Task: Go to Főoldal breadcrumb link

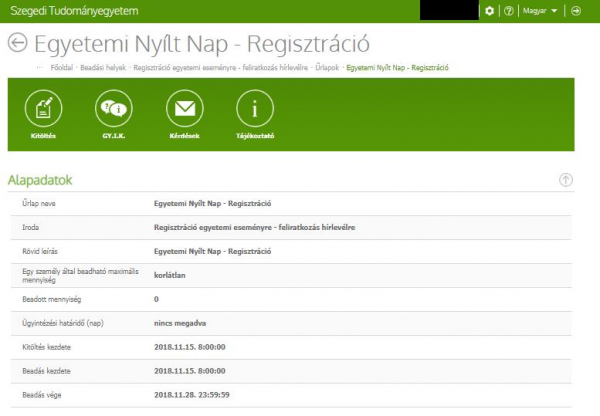Action: click(x=66, y=67)
